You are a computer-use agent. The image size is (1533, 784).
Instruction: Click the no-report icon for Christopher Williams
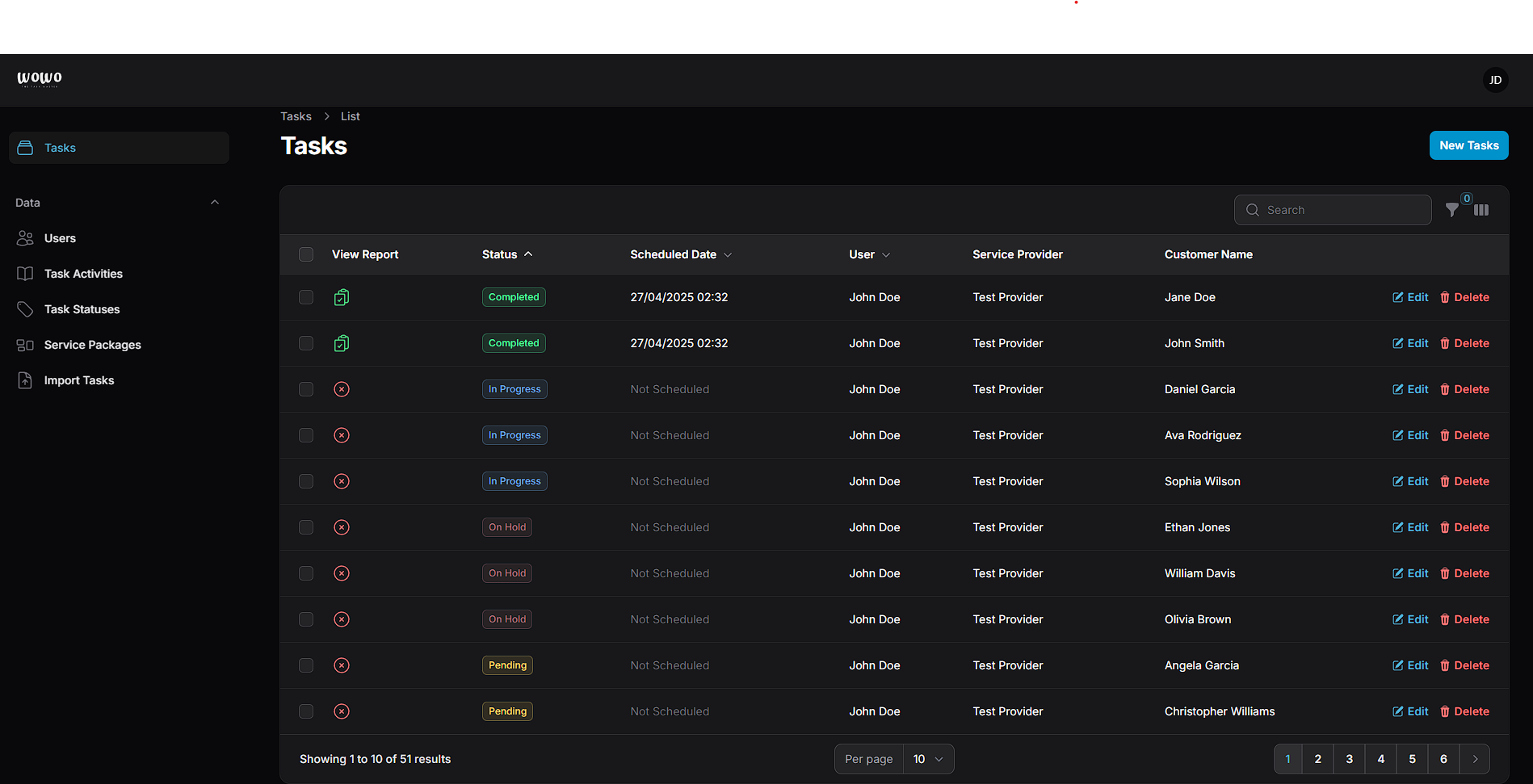[x=342, y=711]
